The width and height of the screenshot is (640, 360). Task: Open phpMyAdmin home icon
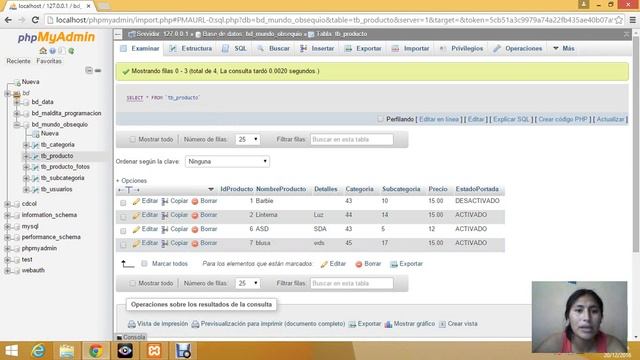(x=43, y=51)
